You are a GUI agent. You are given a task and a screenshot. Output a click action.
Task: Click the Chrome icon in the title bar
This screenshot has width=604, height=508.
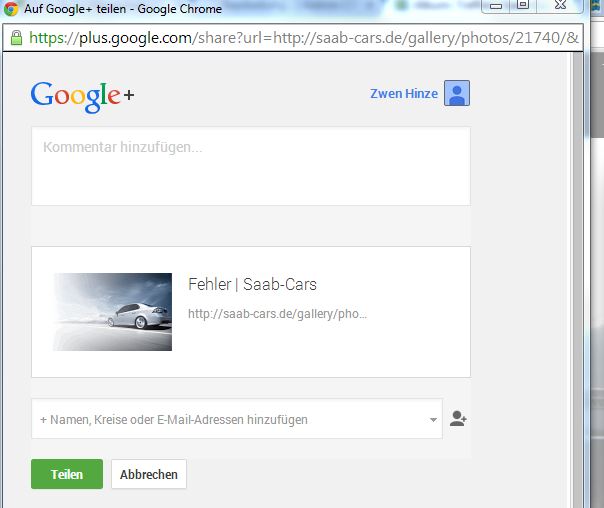coord(10,8)
